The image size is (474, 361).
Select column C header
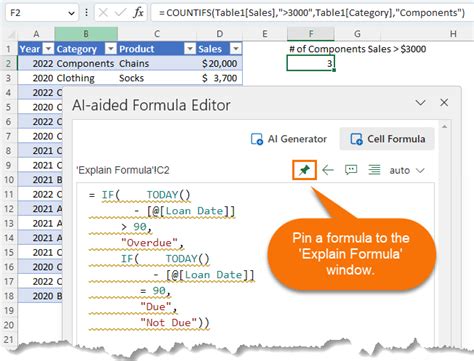[157, 34]
